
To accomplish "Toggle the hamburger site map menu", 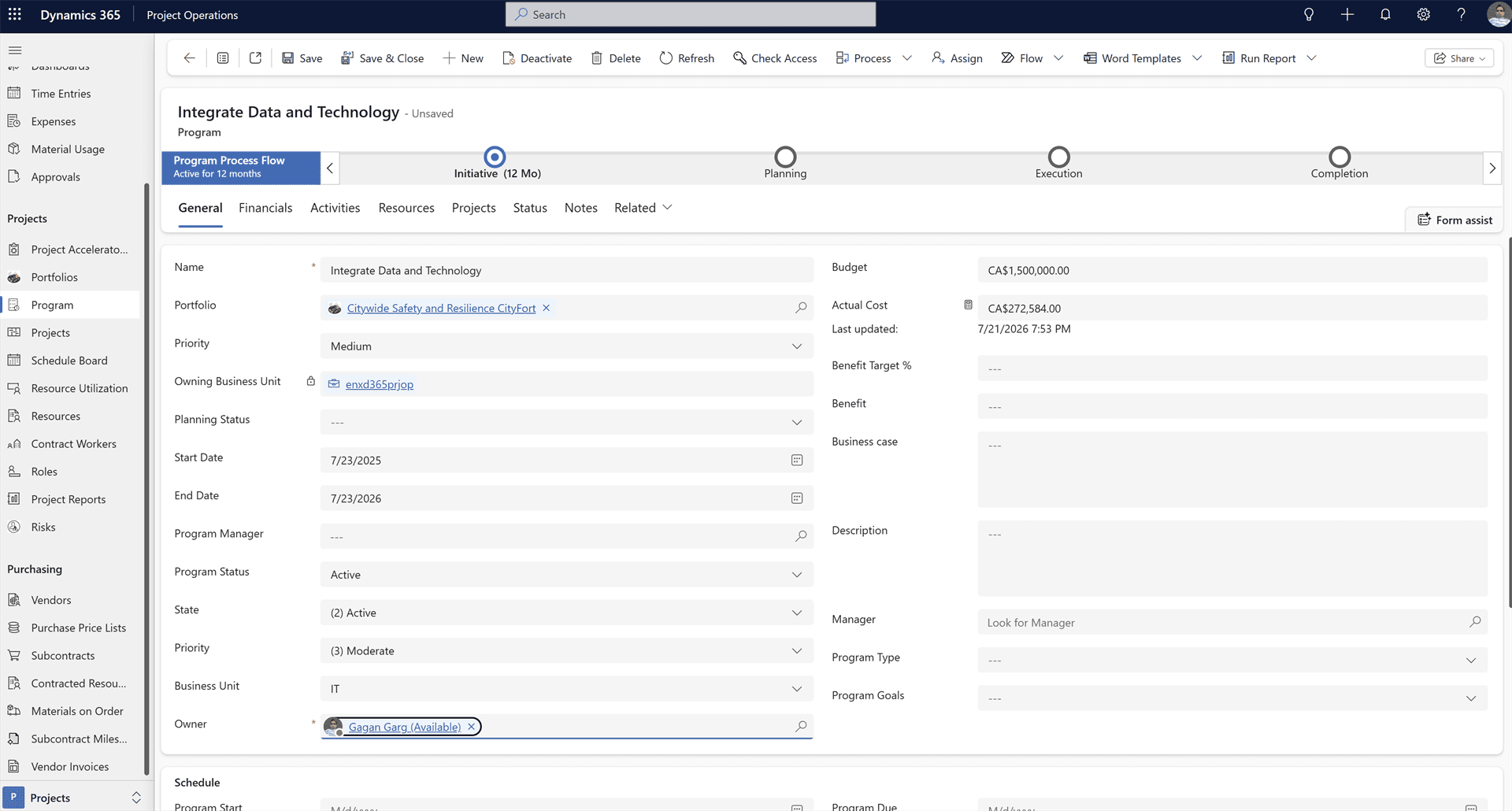I will [x=15, y=50].
